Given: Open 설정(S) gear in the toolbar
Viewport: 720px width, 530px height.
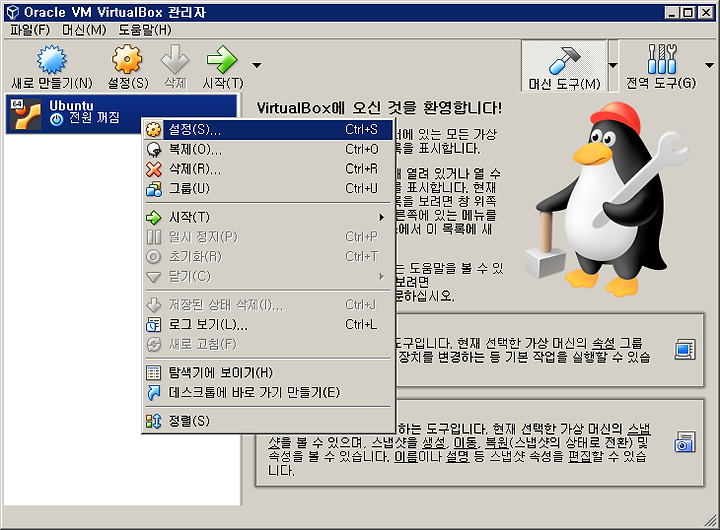Looking at the screenshot, I should point(127,60).
